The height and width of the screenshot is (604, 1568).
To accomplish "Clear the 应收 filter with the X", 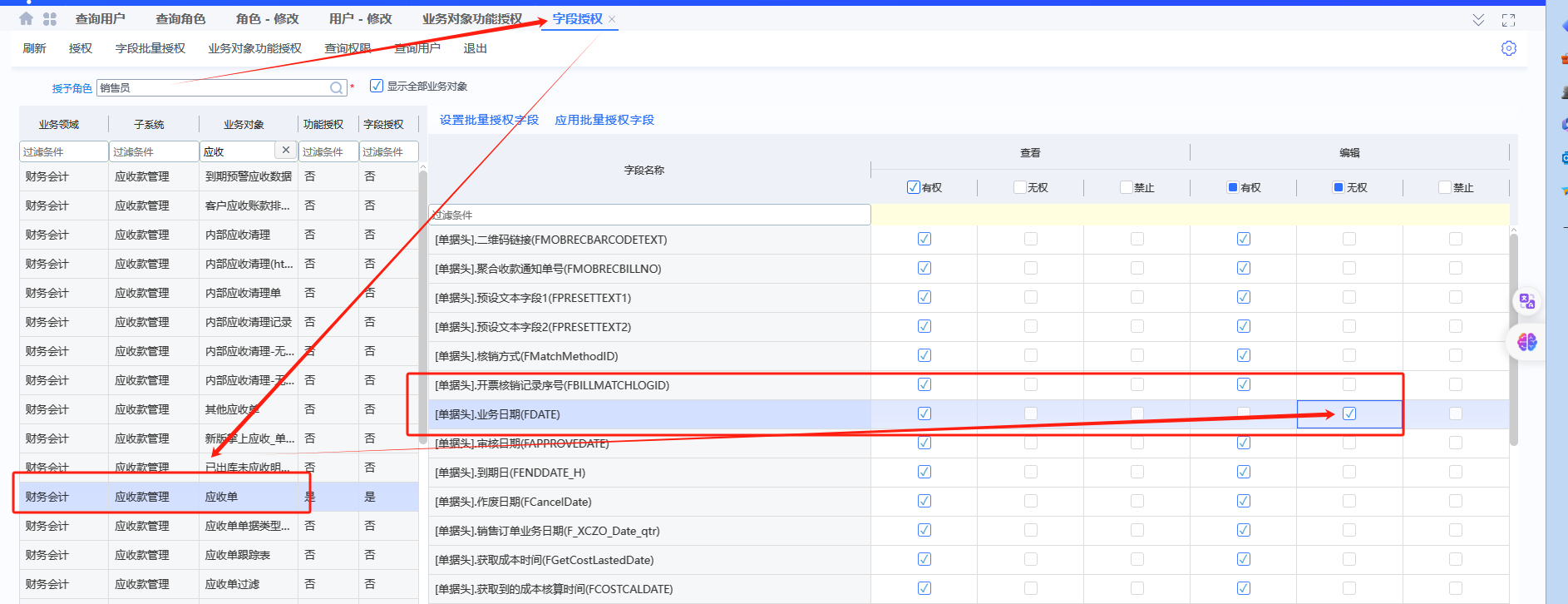I will pos(286,151).
